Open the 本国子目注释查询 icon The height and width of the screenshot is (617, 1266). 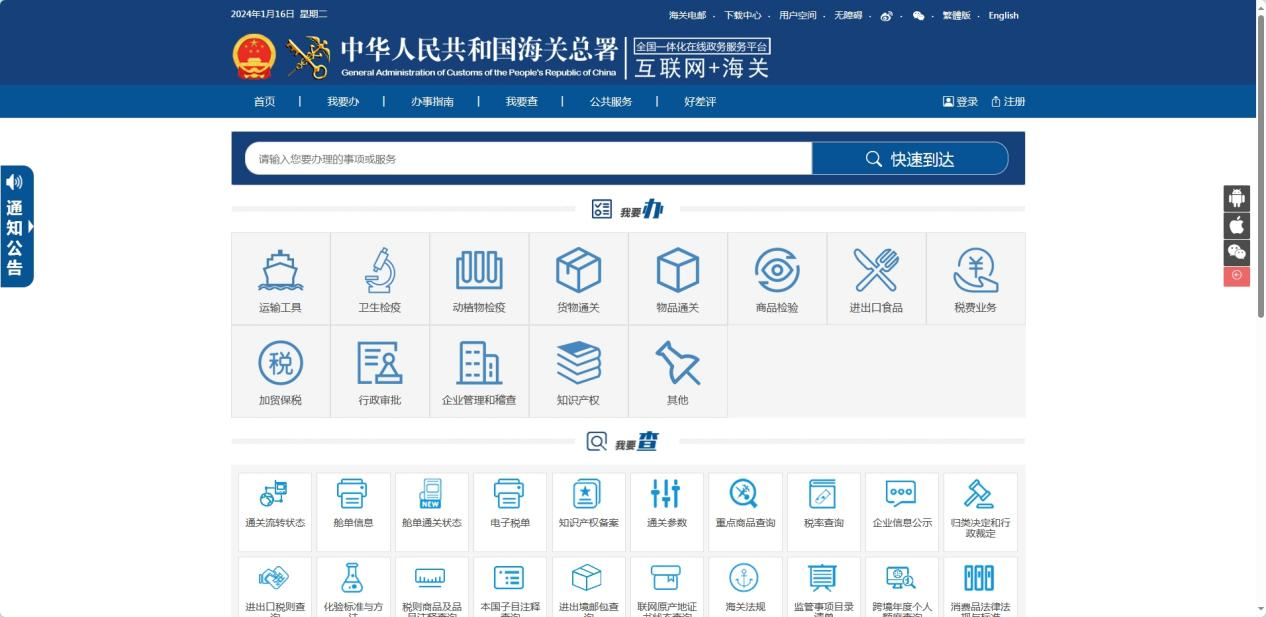pyautogui.click(x=509, y=578)
